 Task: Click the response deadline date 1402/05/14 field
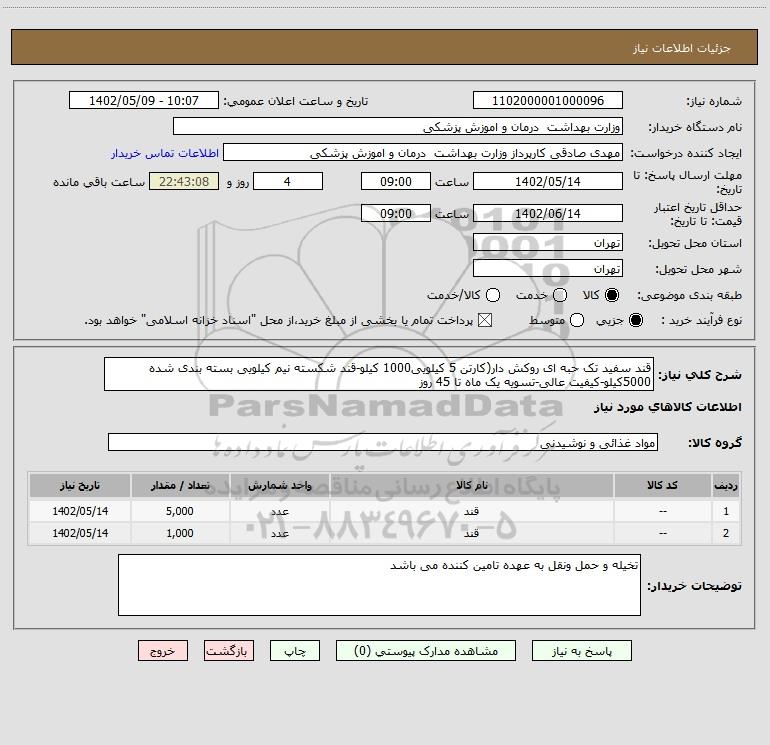(548, 181)
